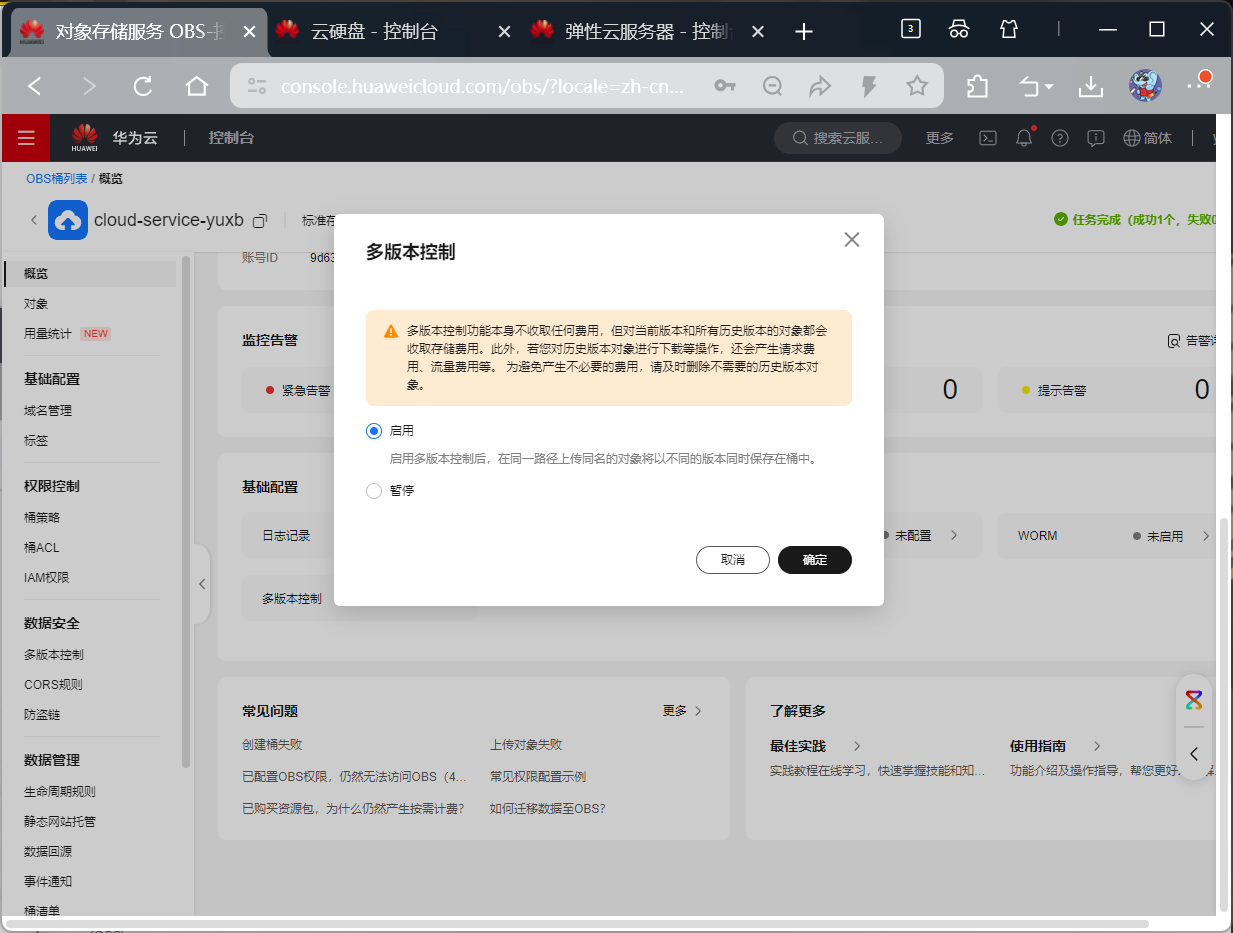Open 桶ACL in the sidebar
Screen dimensions: 1233x933
point(42,547)
